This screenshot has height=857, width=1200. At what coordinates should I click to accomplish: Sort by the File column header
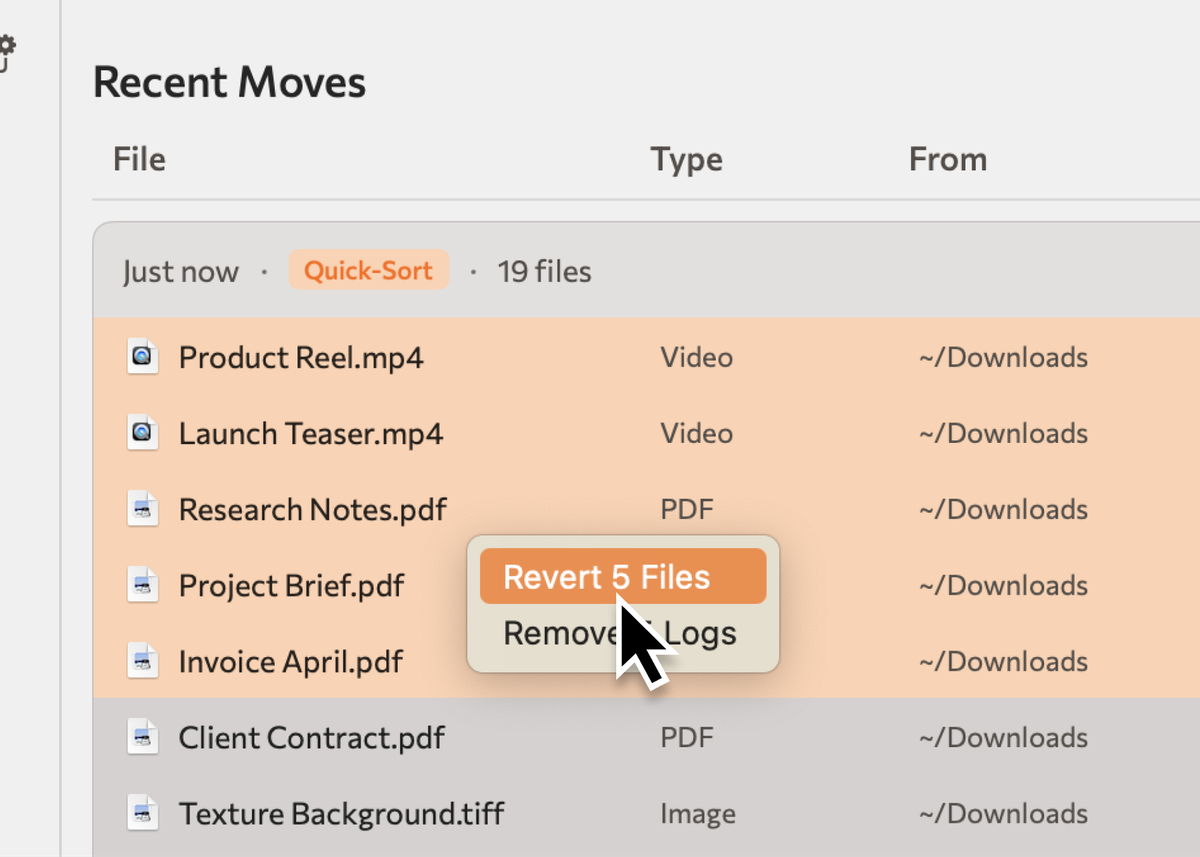click(x=139, y=159)
